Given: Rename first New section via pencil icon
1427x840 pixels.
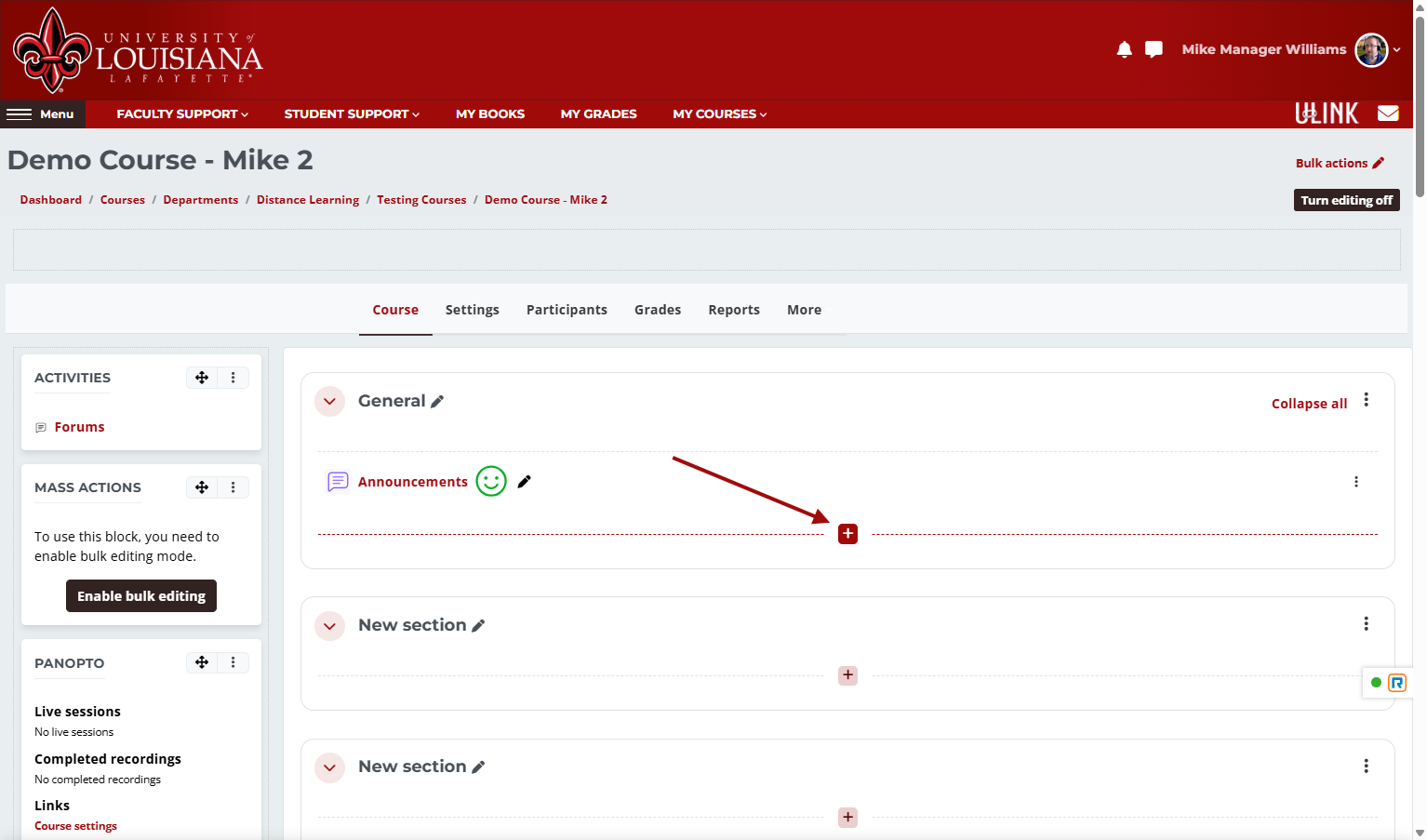Looking at the screenshot, I should point(478,626).
